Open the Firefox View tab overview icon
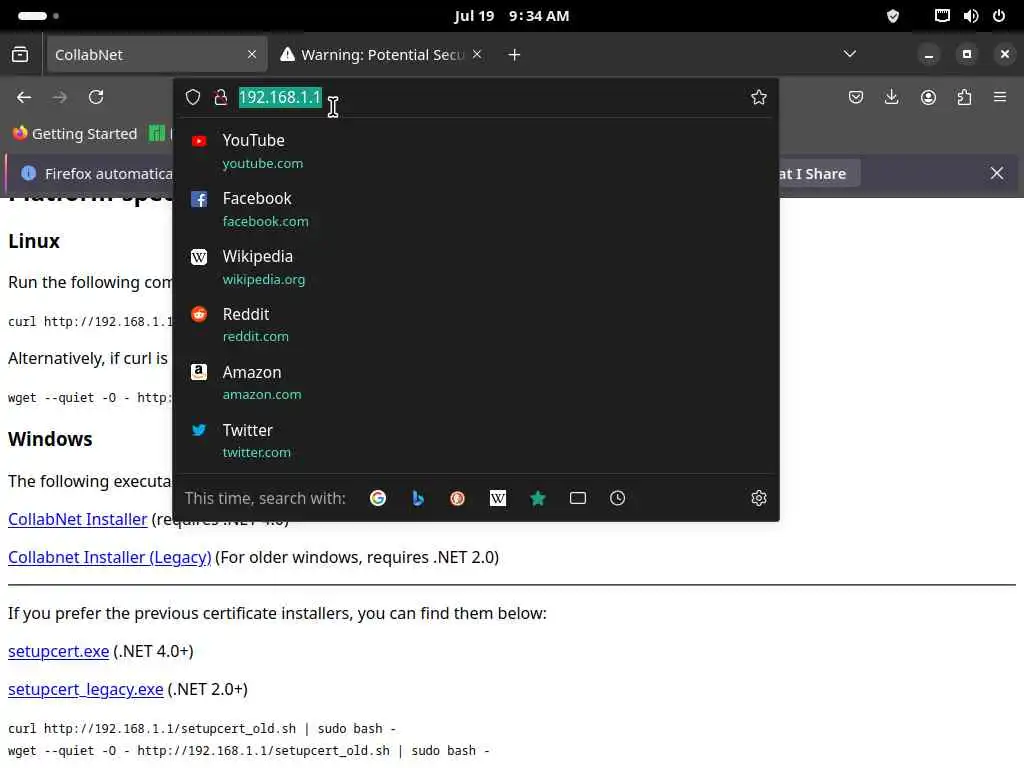This screenshot has height=768, width=1024. click(x=20, y=55)
